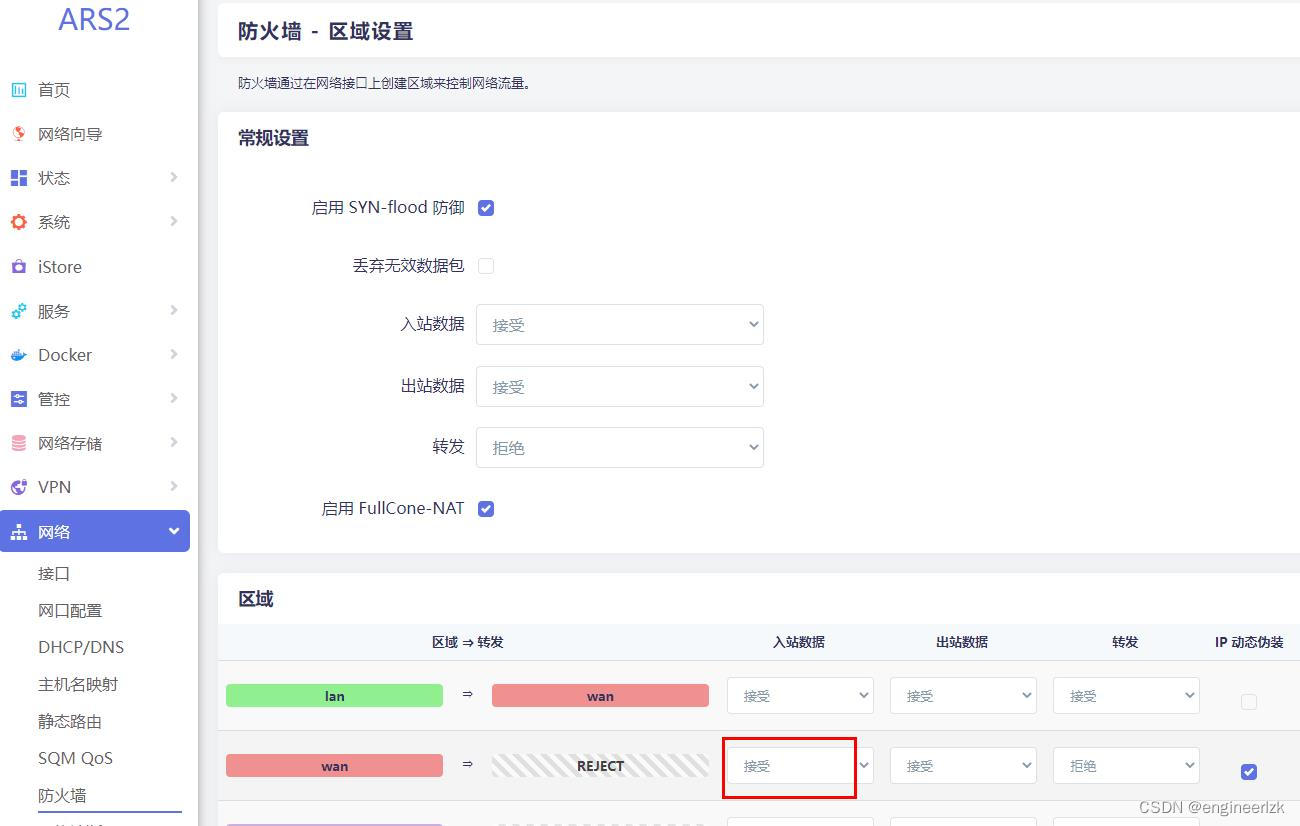Open DHCP/DNS submenu item
1300x826 pixels.
point(81,648)
